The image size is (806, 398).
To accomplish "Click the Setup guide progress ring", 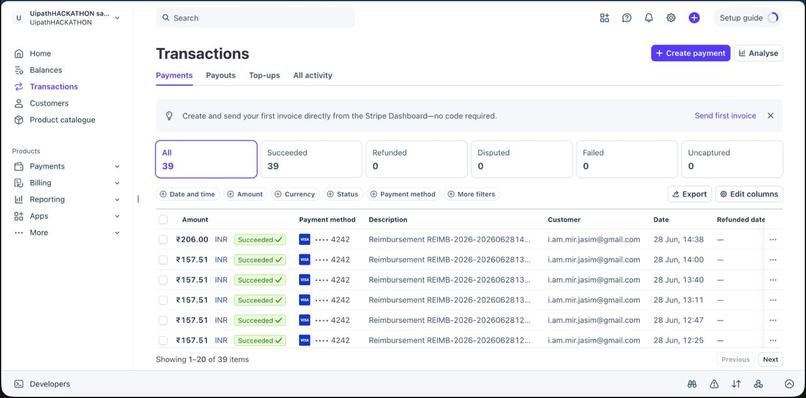I will (x=773, y=18).
